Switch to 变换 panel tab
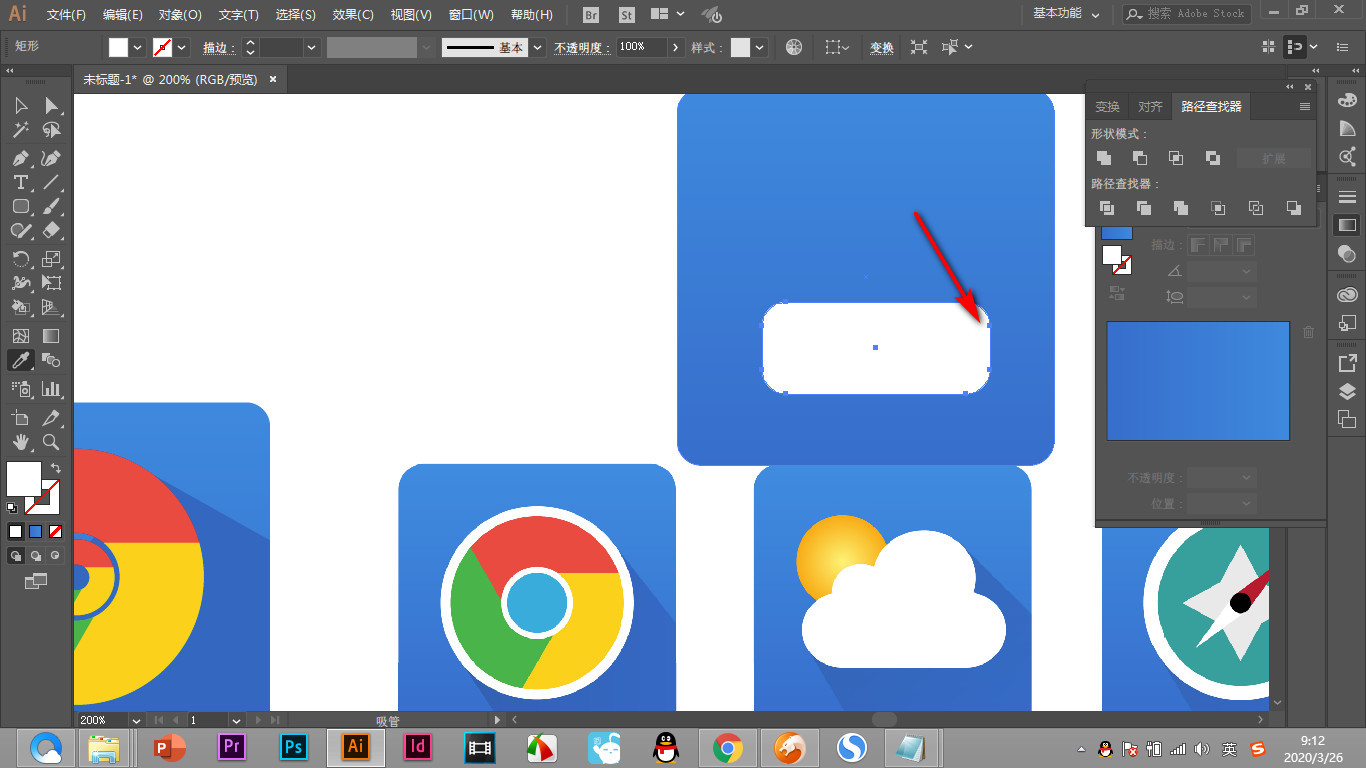Viewport: 1366px width, 768px height. click(x=1108, y=107)
